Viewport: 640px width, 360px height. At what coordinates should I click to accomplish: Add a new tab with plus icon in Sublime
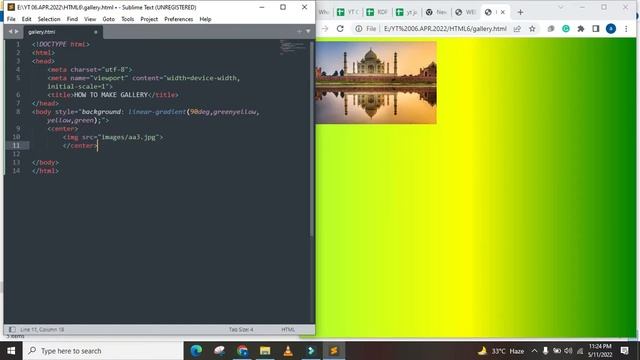(299, 31)
